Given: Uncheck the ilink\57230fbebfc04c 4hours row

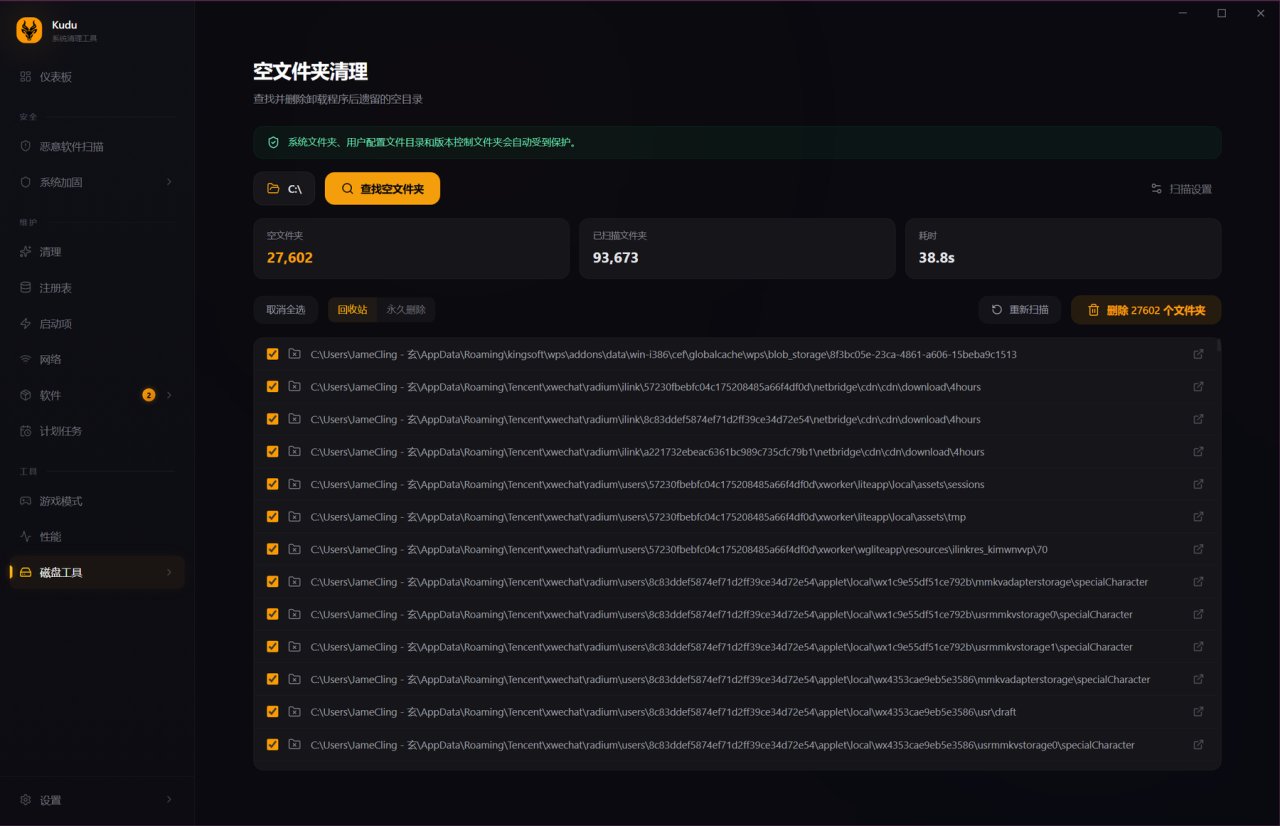Looking at the screenshot, I should pos(272,387).
